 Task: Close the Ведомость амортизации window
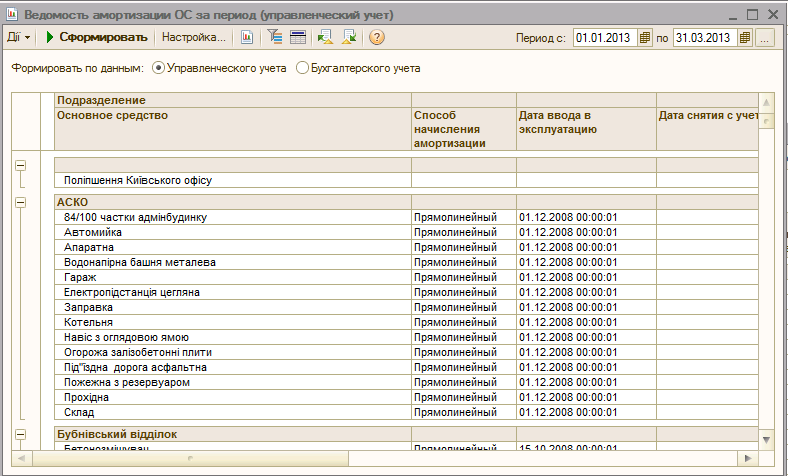coord(773,15)
